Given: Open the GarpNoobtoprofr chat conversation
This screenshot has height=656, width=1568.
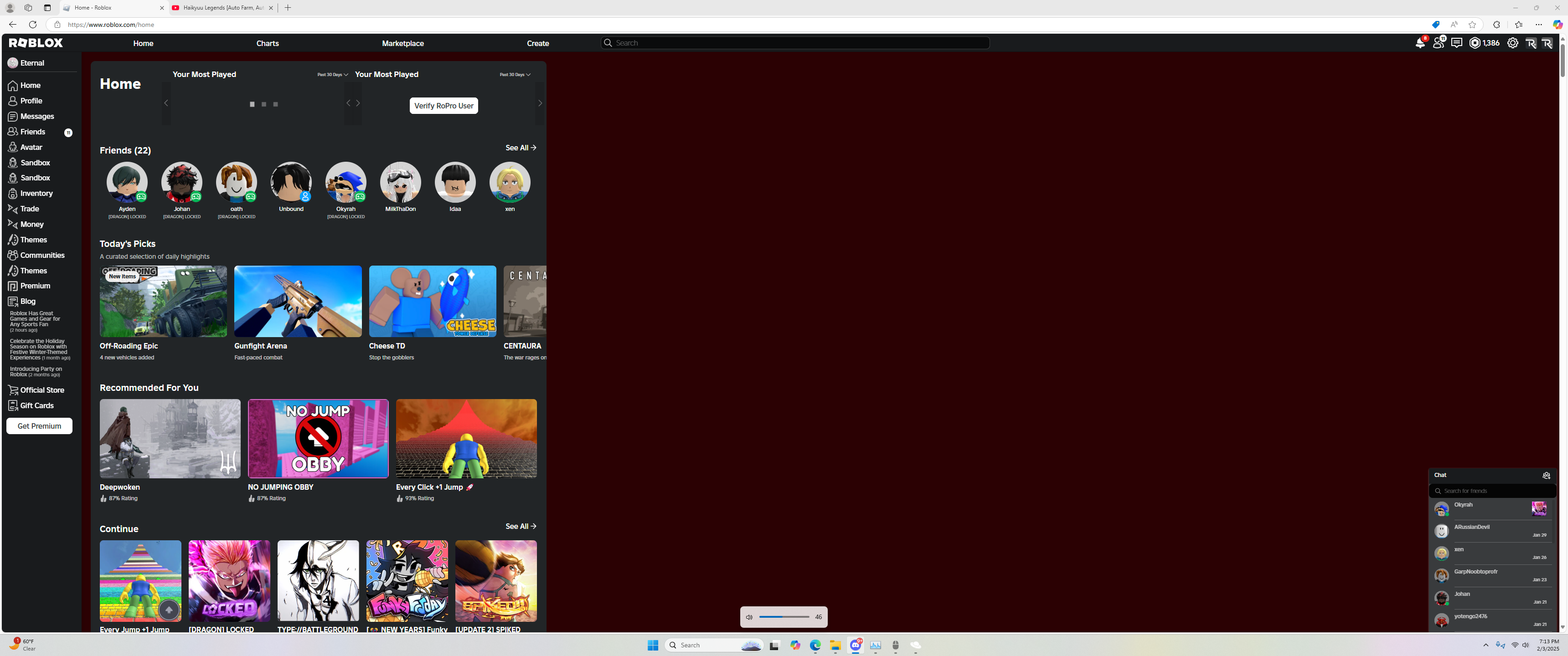Looking at the screenshot, I should pyautogui.click(x=1492, y=575).
